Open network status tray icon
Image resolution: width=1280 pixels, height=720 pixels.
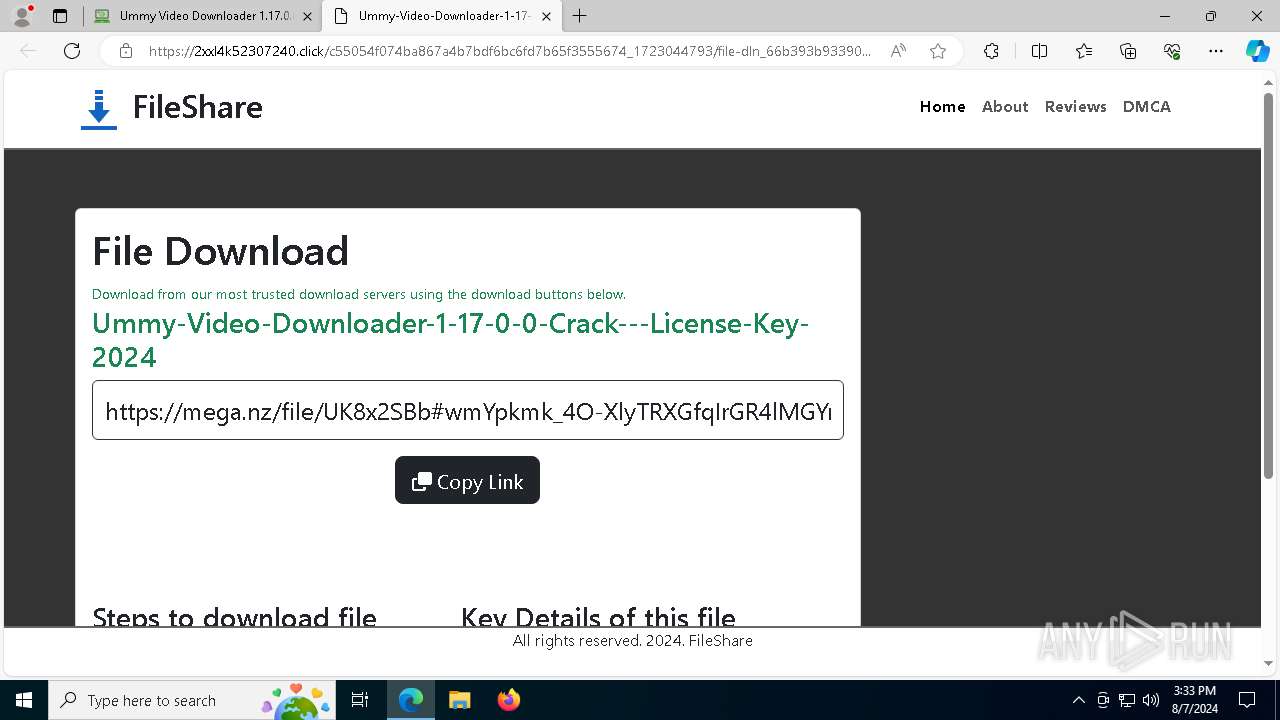[x=1127, y=700]
